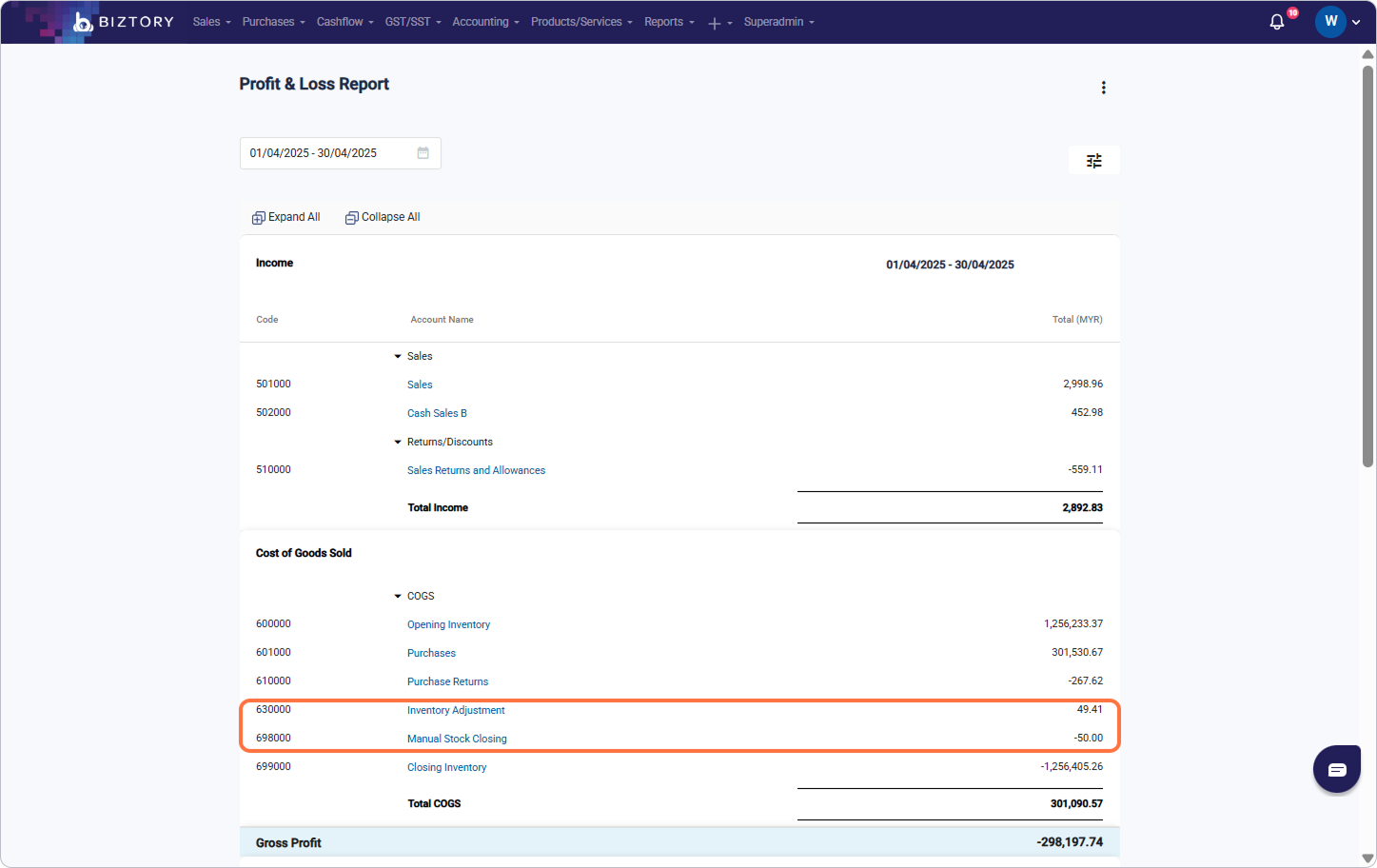Click the -559.11 amount
Viewport: 1377px width, 868px height.
(1086, 469)
